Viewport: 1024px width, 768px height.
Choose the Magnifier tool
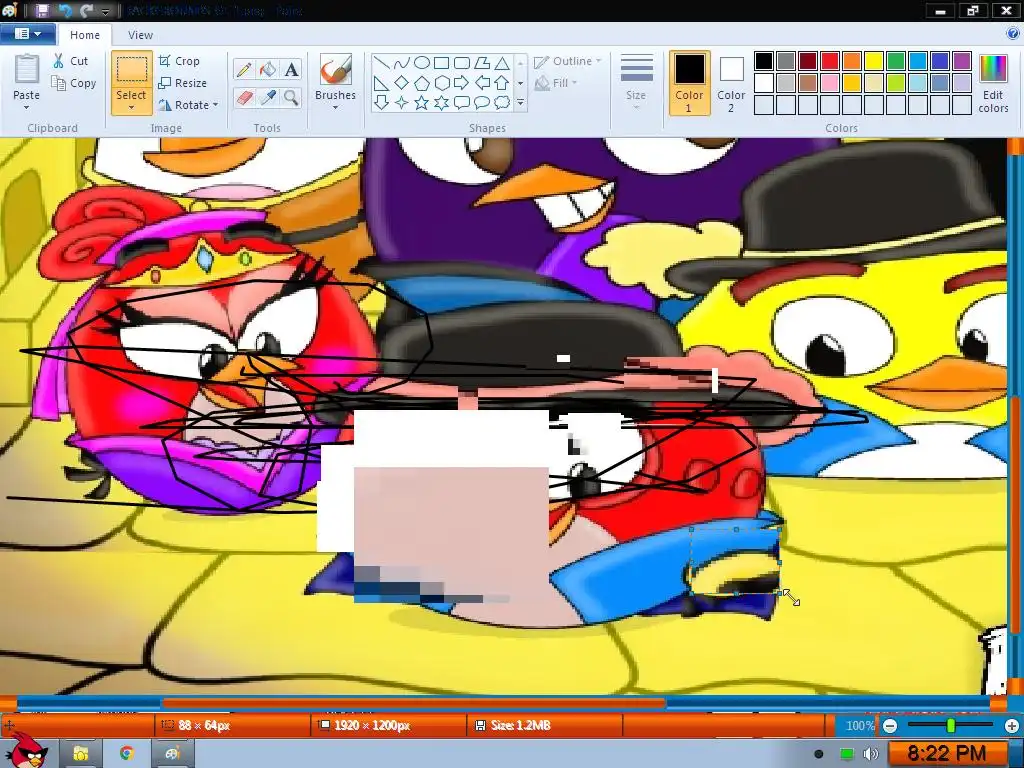pos(291,98)
